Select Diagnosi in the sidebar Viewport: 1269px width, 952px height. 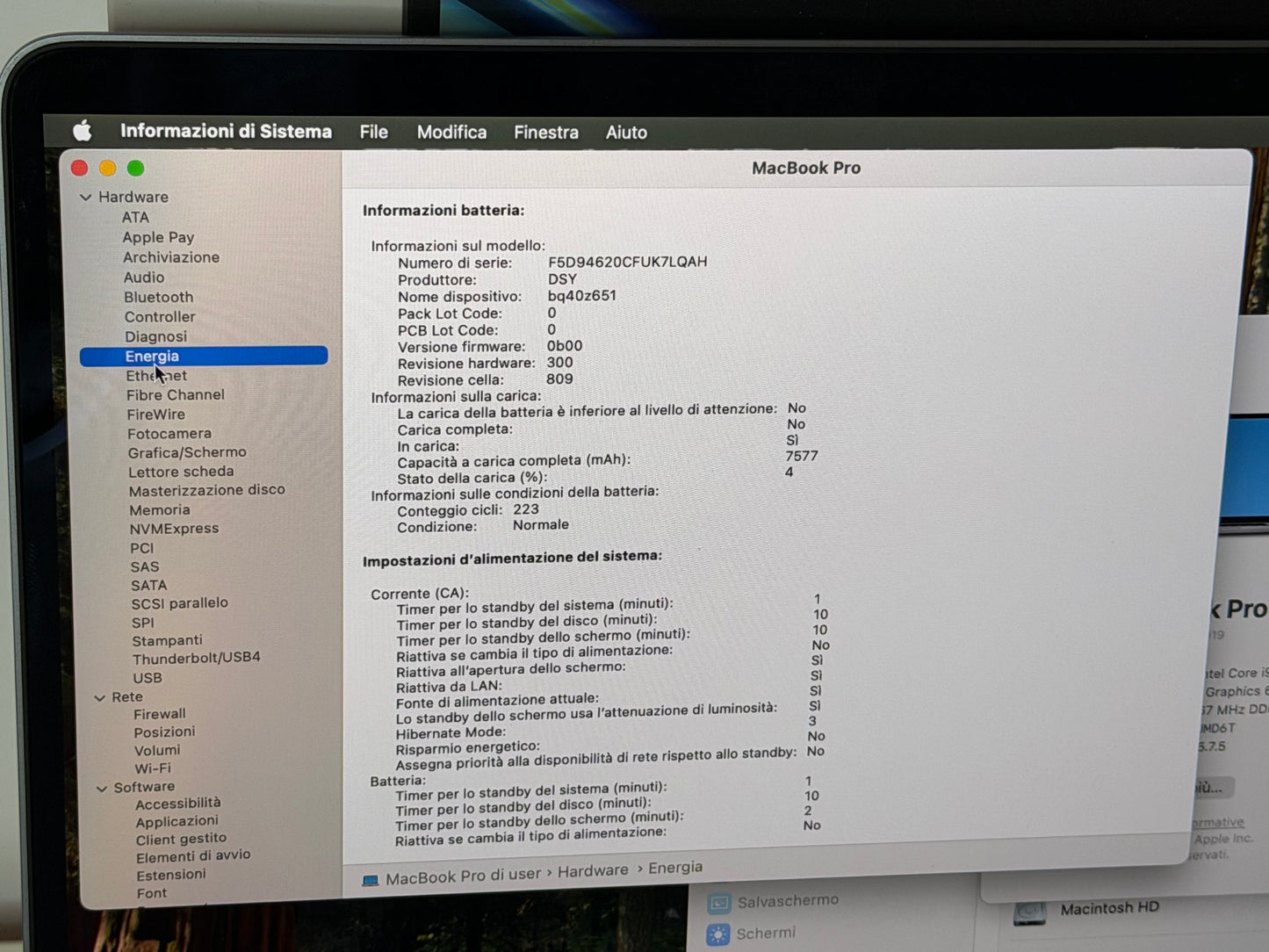[x=155, y=336]
